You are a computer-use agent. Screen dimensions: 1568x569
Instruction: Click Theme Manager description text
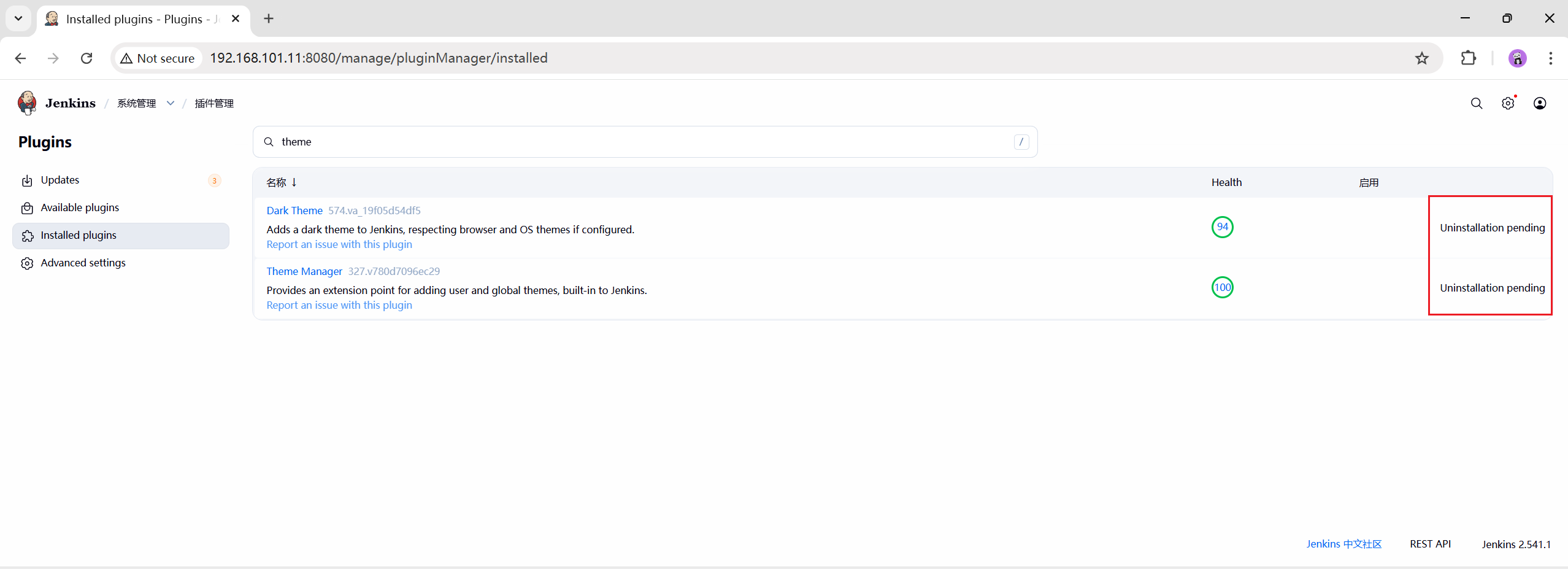[456, 290]
